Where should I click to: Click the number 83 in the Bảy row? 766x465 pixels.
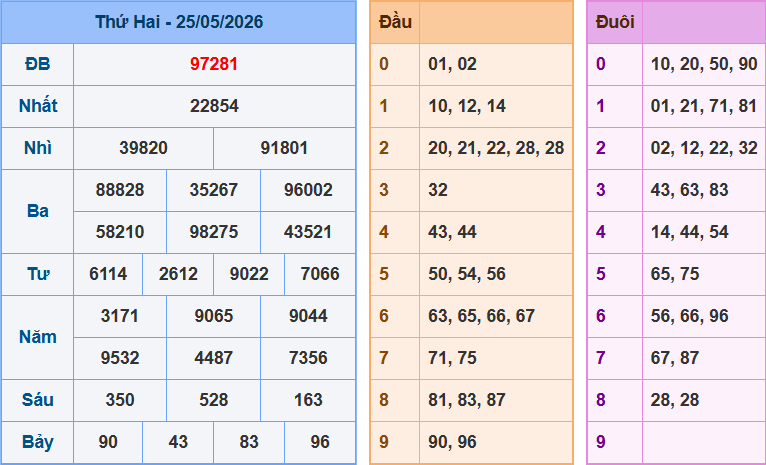[249, 442]
